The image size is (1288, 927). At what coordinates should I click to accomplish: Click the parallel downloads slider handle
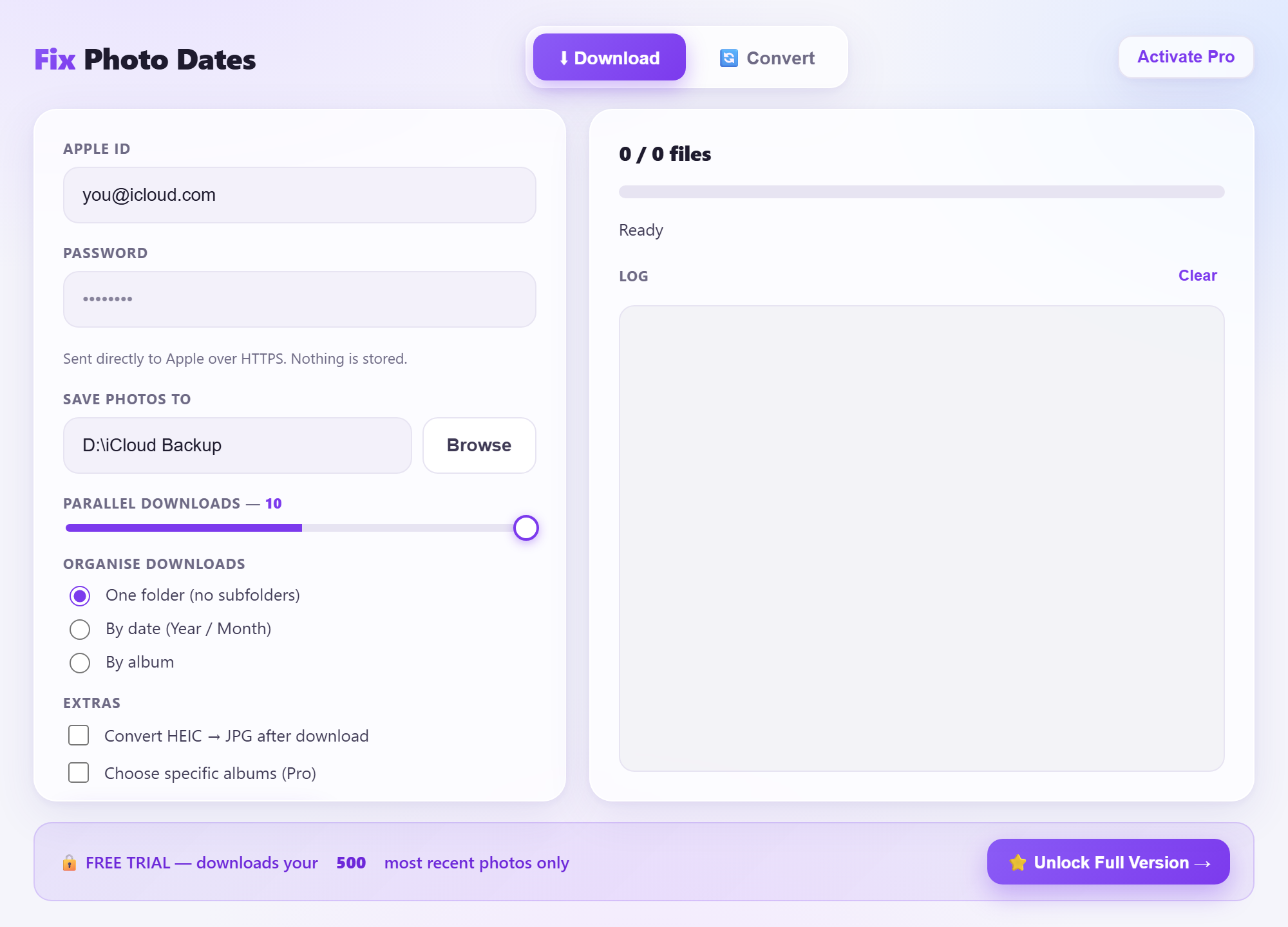pyautogui.click(x=526, y=528)
